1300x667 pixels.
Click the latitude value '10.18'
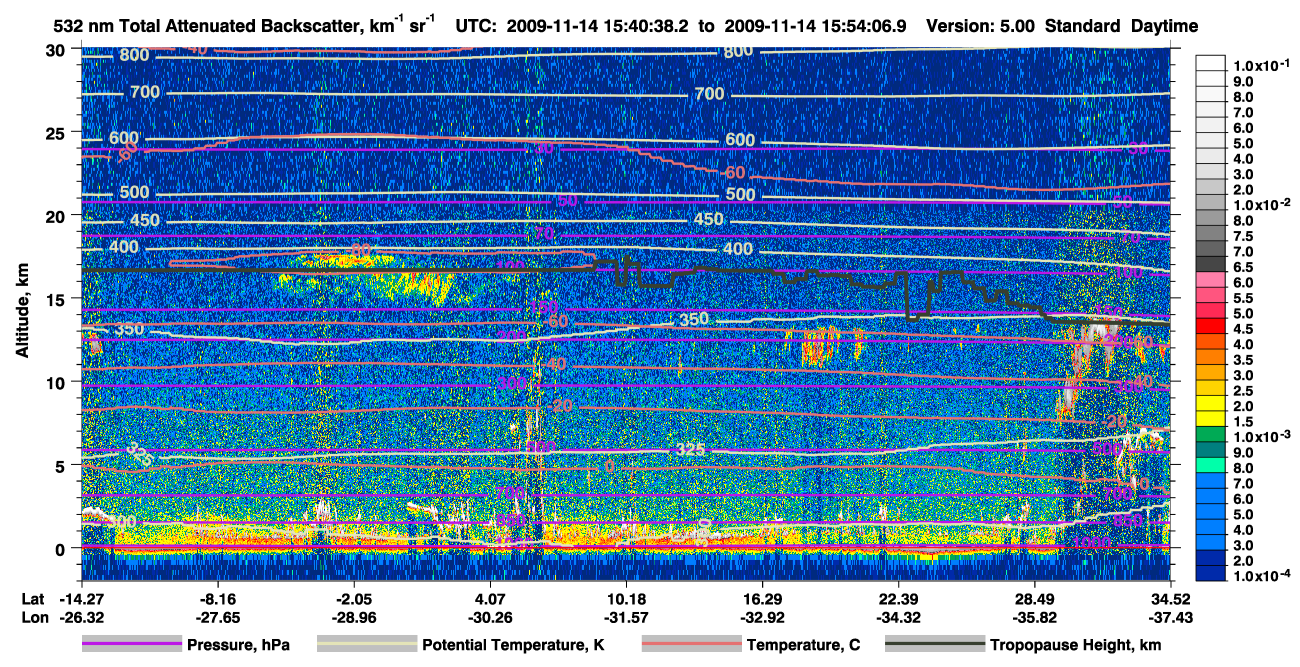tap(626, 600)
